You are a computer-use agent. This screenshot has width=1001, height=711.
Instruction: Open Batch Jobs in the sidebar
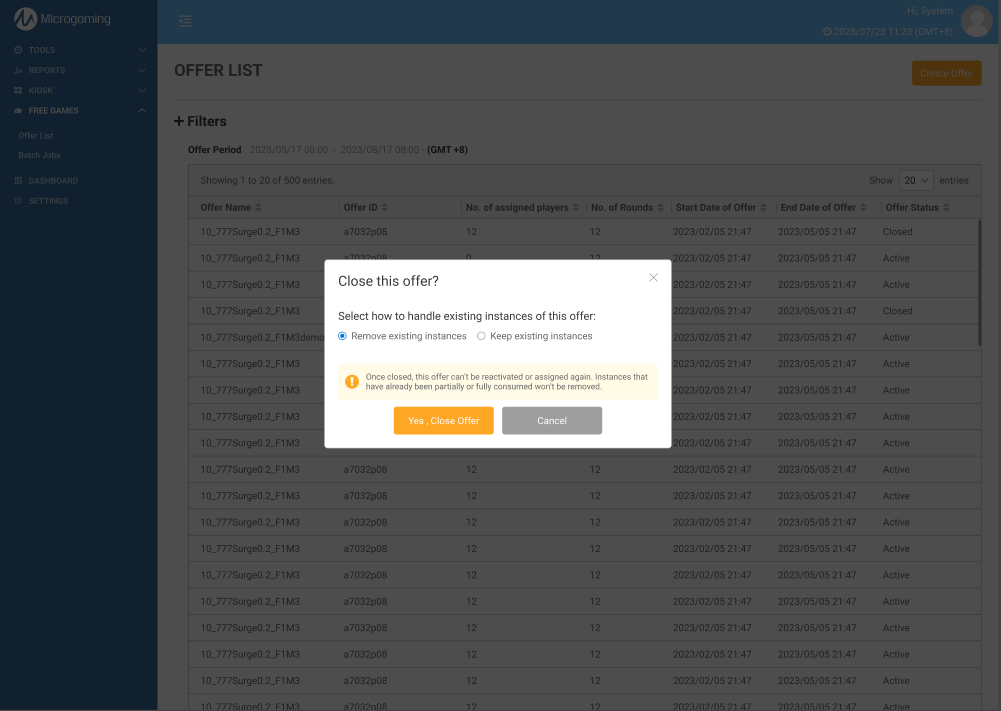[39, 156]
